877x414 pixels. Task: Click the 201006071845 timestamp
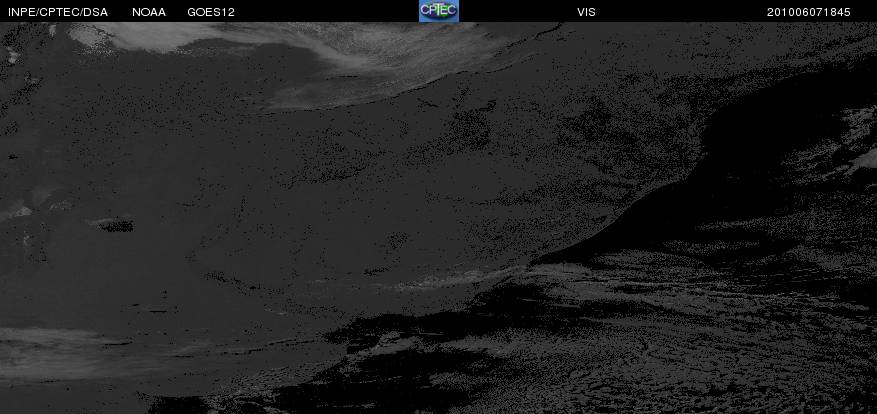point(809,12)
